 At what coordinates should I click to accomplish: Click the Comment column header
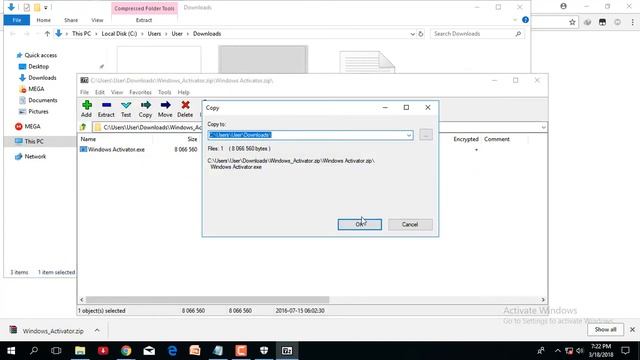tap(497, 139)
